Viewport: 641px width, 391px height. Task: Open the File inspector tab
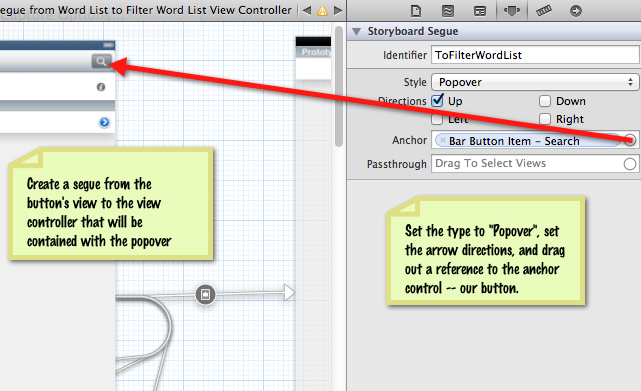coord(416,11)
